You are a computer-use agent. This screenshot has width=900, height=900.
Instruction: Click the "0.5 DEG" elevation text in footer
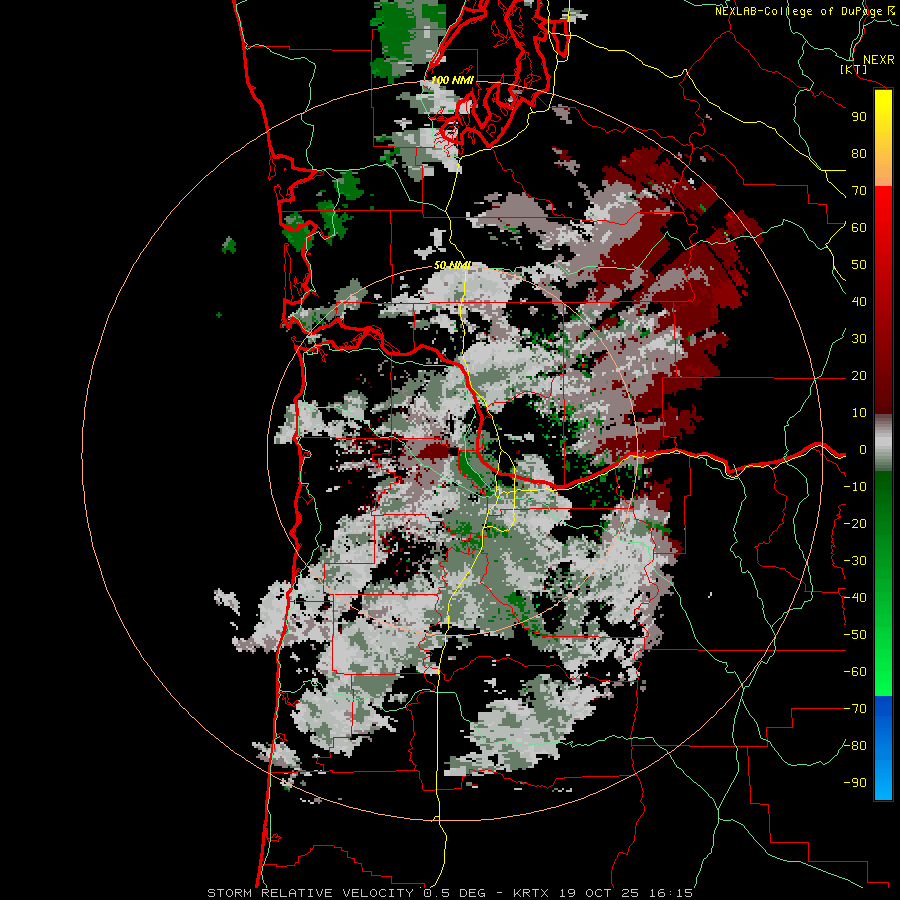click(454, 893)
